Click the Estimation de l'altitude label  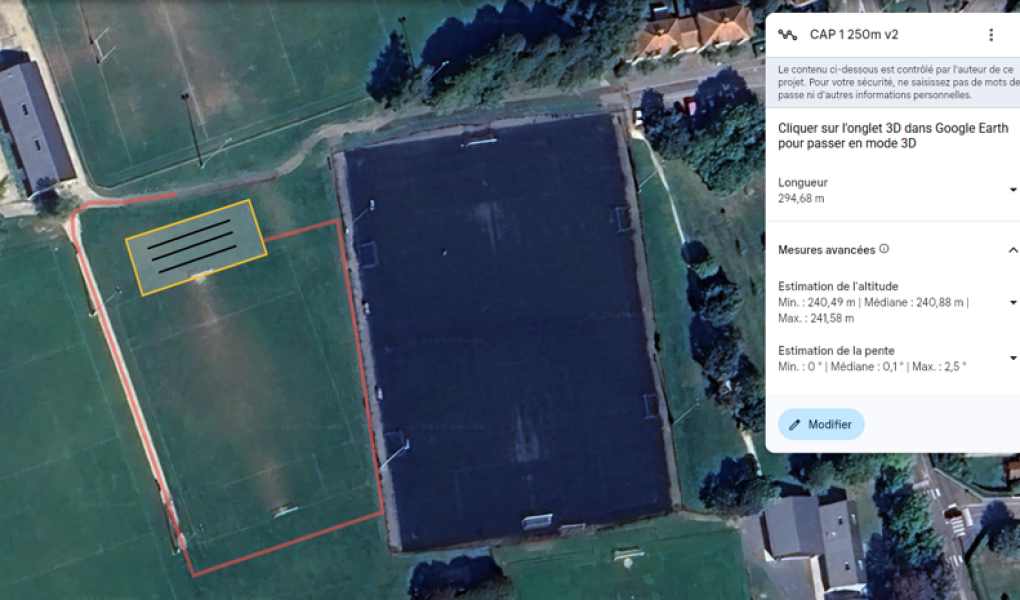click(x=838, y=286)
